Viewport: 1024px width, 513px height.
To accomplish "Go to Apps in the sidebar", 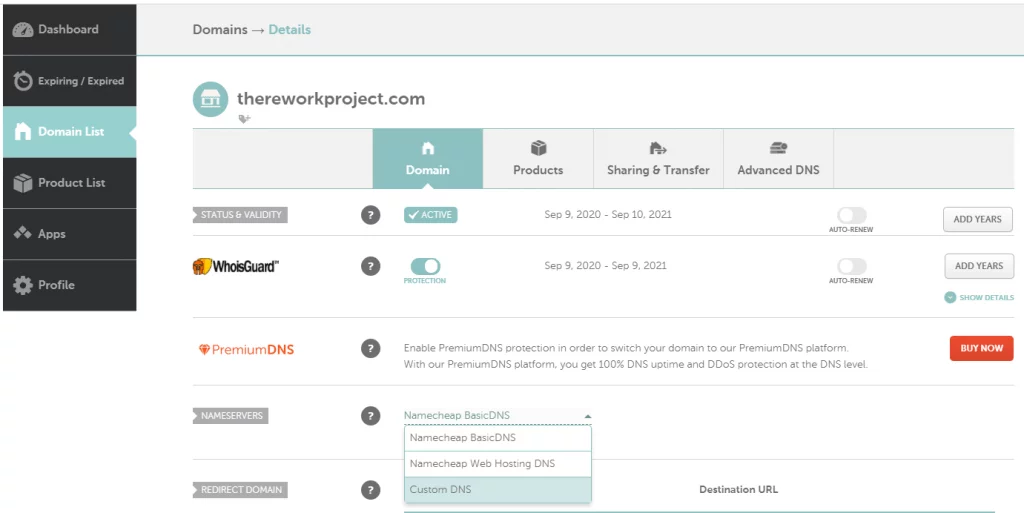I will (69, 234).
